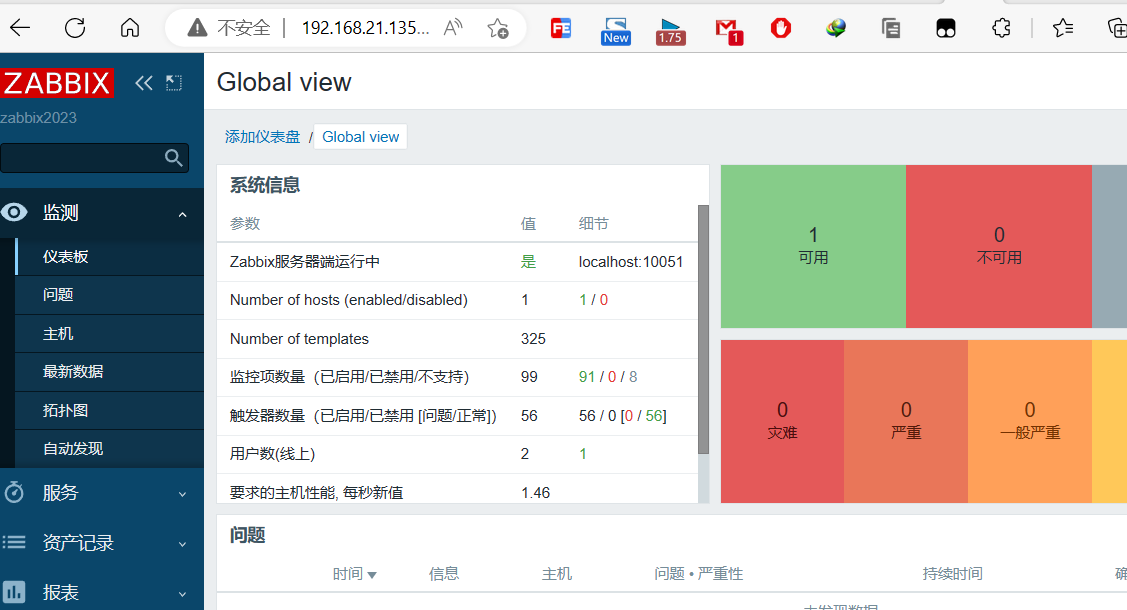Click the 问题 widget heading
This screenshot has height=610, width=1127.
coord(247,535)
